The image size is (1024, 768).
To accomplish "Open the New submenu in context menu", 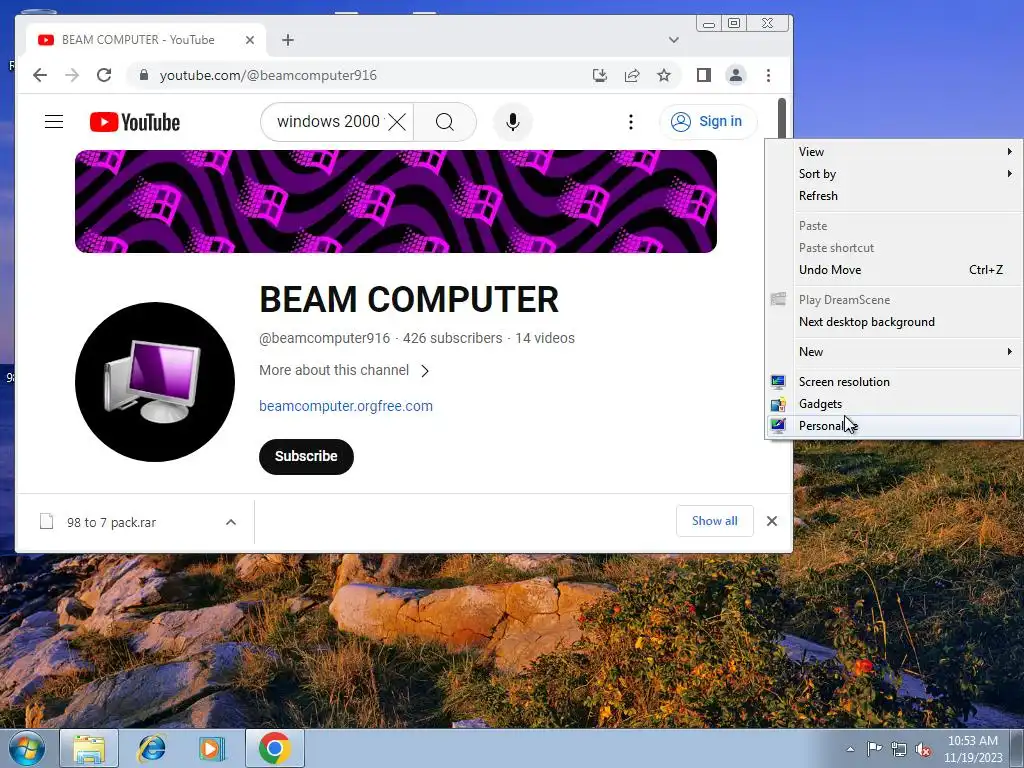I will (x=894, y=352).
